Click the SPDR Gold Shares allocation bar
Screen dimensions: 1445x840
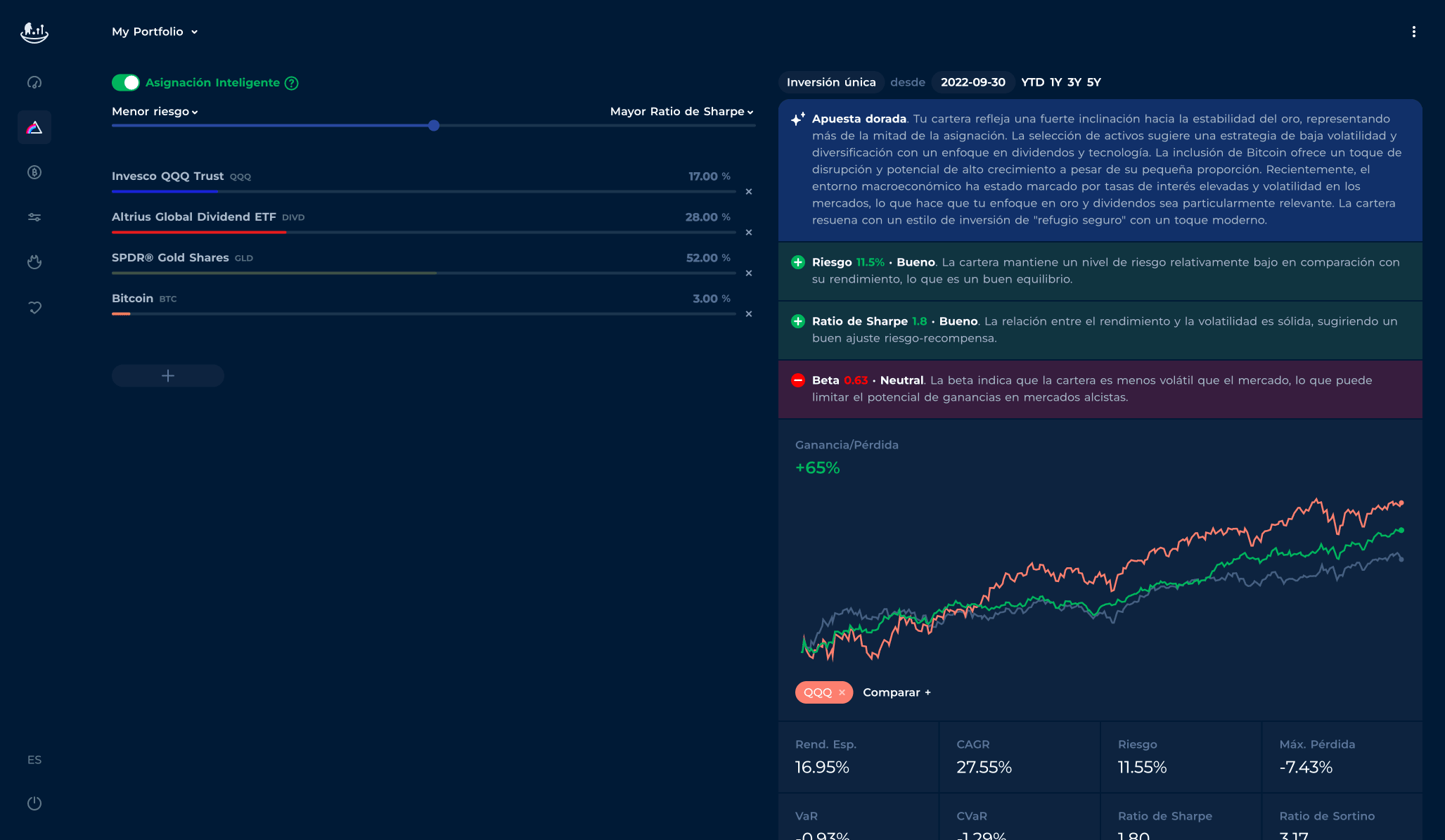click(x=423, y=273)
